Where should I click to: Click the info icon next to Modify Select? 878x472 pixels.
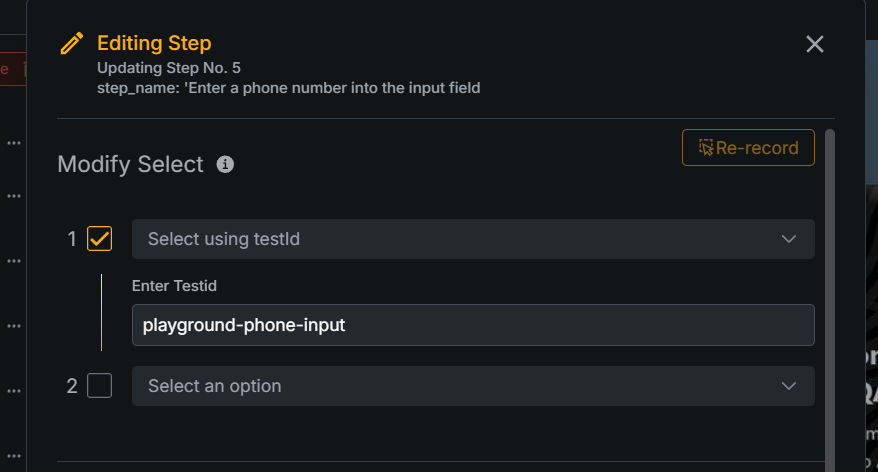coord(225,164)
